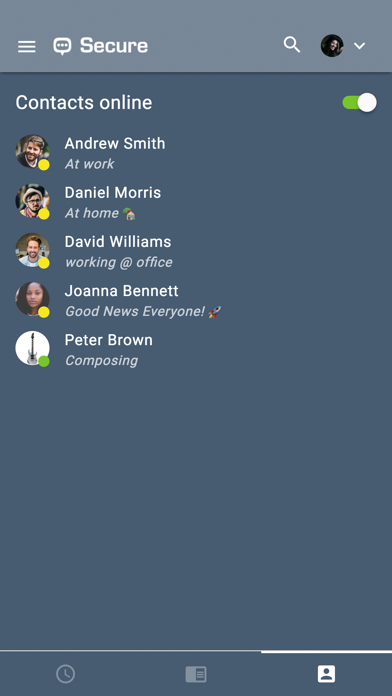The width and height of the screenshot is (392, 696).
Task: Switch to the recent history clock tab
Action: (65, 674)
